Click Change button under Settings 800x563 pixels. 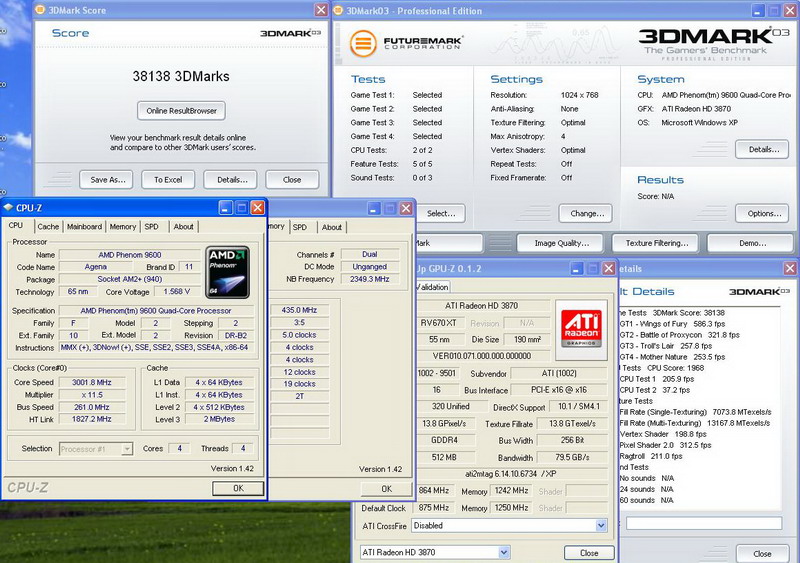tap(585, 213)
